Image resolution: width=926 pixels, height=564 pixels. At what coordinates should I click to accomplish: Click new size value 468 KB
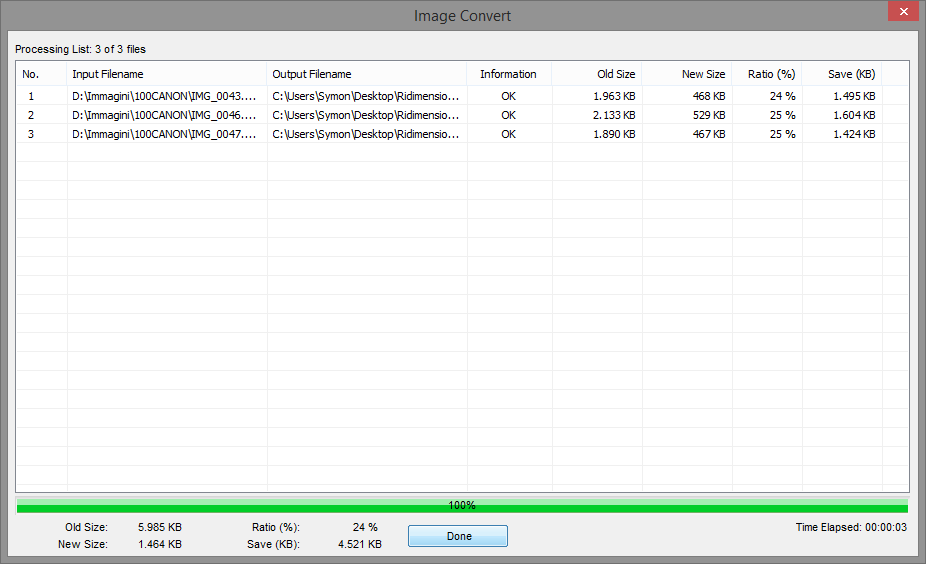click(709, 96)
